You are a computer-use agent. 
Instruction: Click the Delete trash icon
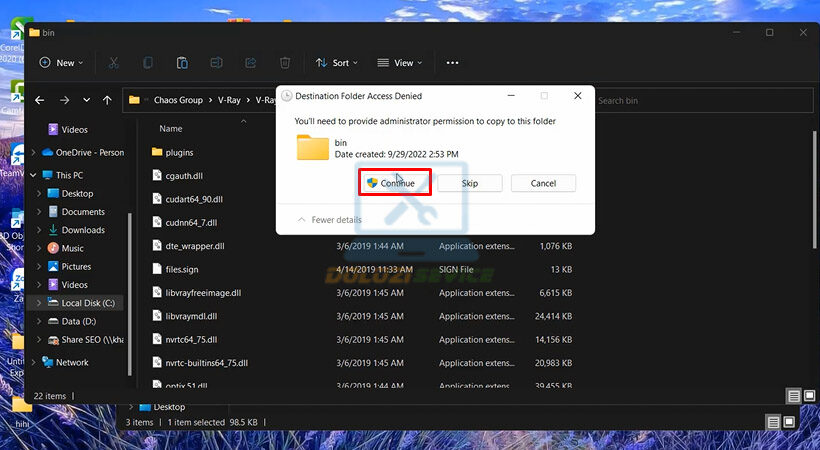[285, 62]
